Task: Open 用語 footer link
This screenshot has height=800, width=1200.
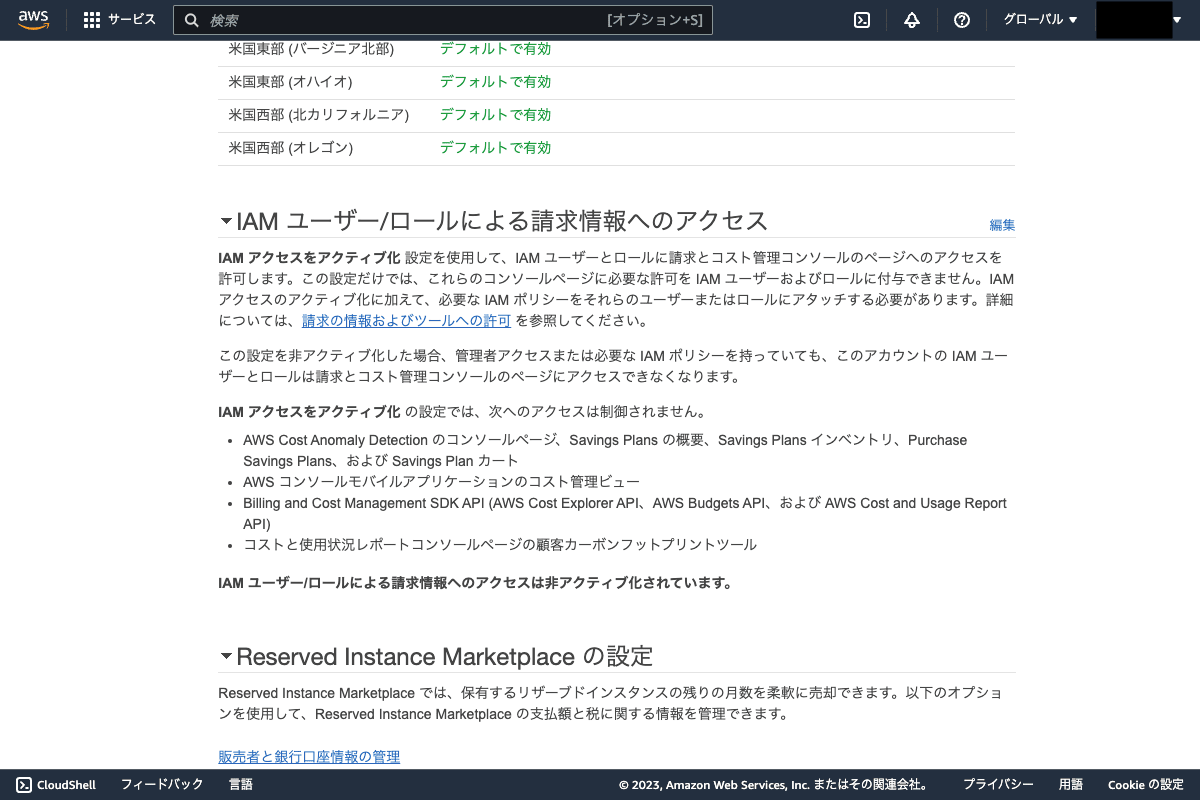Action: click(x=1071, y=785)
